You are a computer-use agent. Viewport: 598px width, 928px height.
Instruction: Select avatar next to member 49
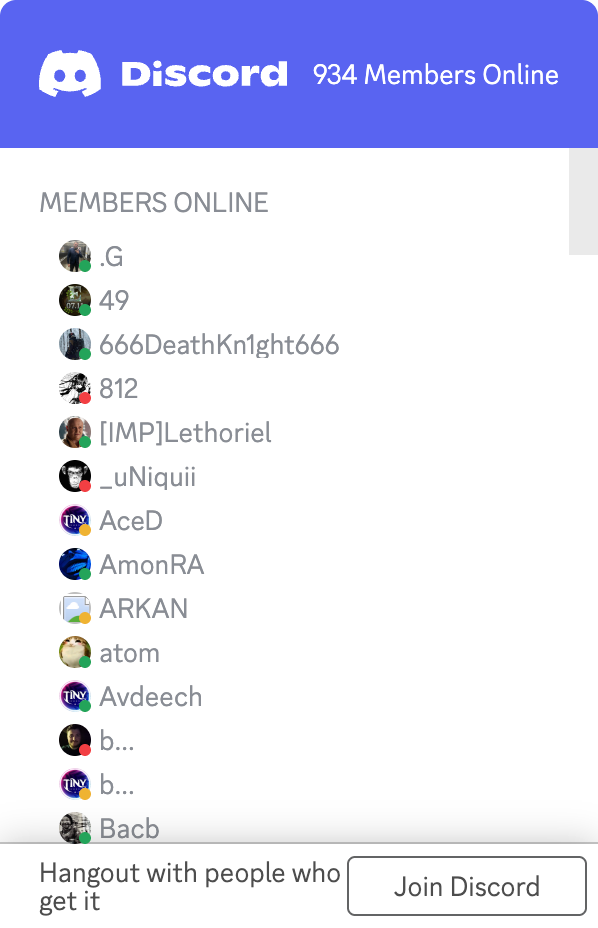[x=75, y=300]
